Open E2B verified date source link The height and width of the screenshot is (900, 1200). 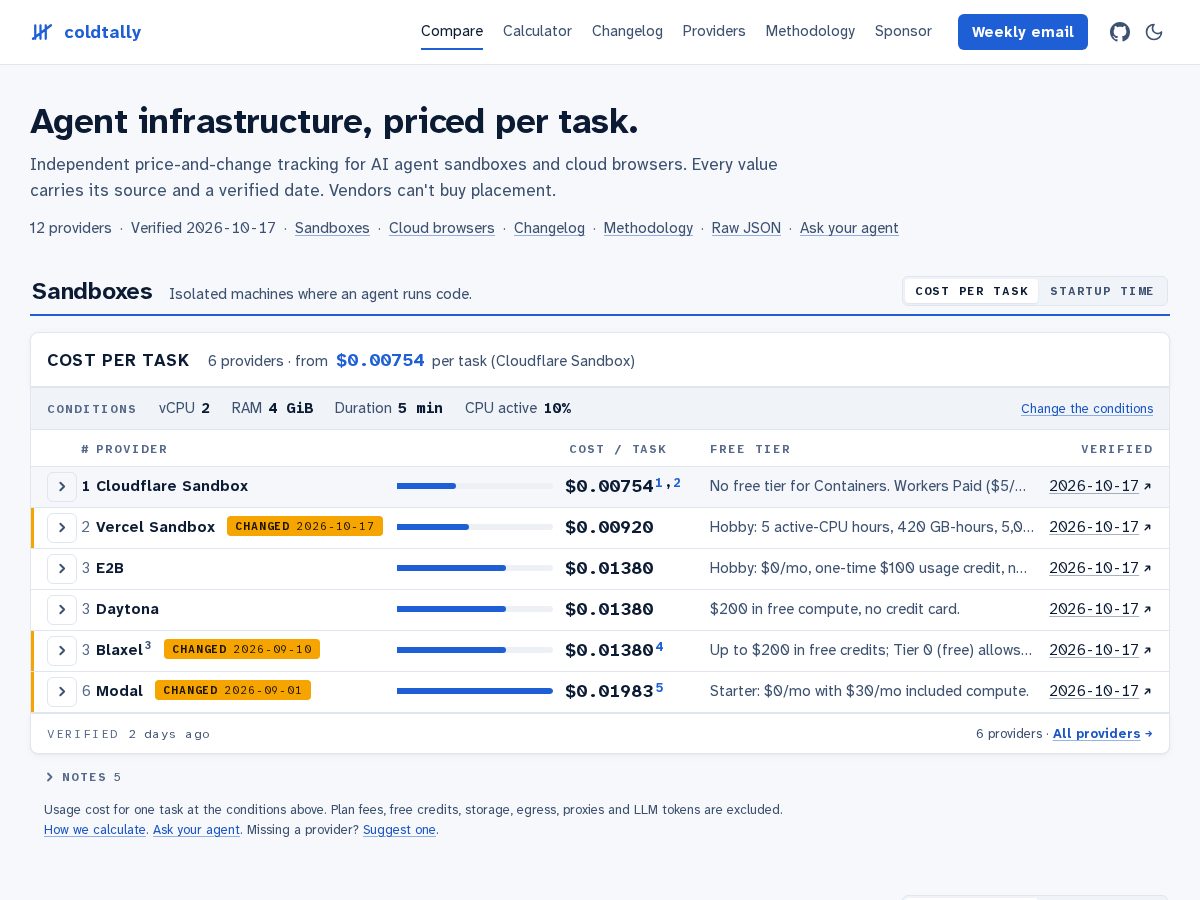(1100, 568)
